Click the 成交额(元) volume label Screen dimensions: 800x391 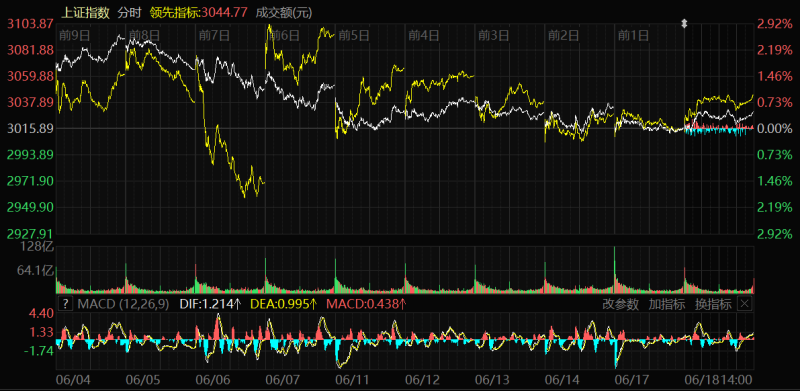(x=284, y=13)
